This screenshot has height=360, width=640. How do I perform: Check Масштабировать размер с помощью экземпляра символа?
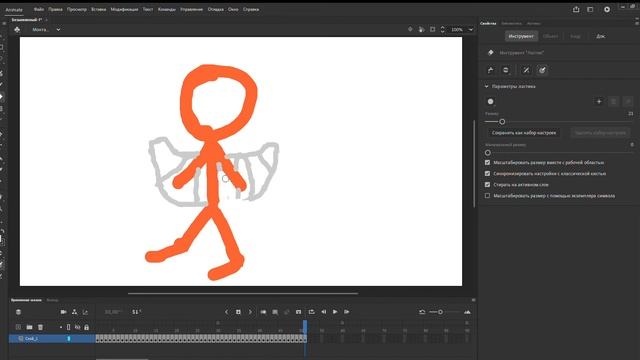pyautogui.click(x=487, y=196)
